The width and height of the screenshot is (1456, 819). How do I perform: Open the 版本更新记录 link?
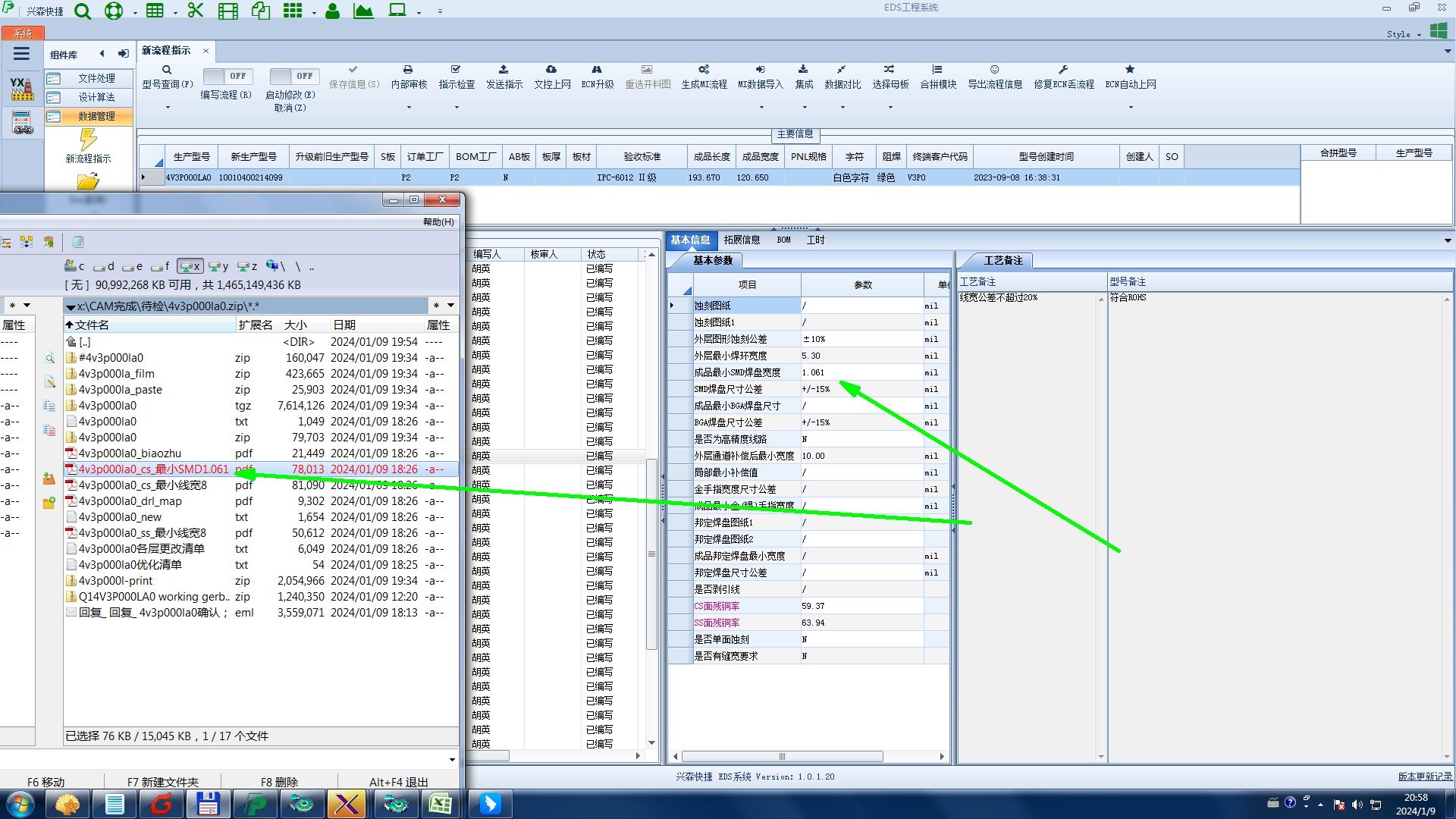point(1424,777)
